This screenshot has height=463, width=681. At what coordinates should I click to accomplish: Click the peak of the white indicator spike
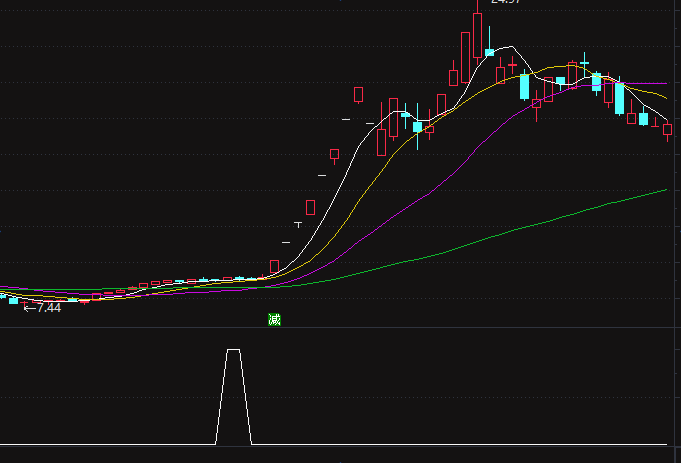coord(233,350)
